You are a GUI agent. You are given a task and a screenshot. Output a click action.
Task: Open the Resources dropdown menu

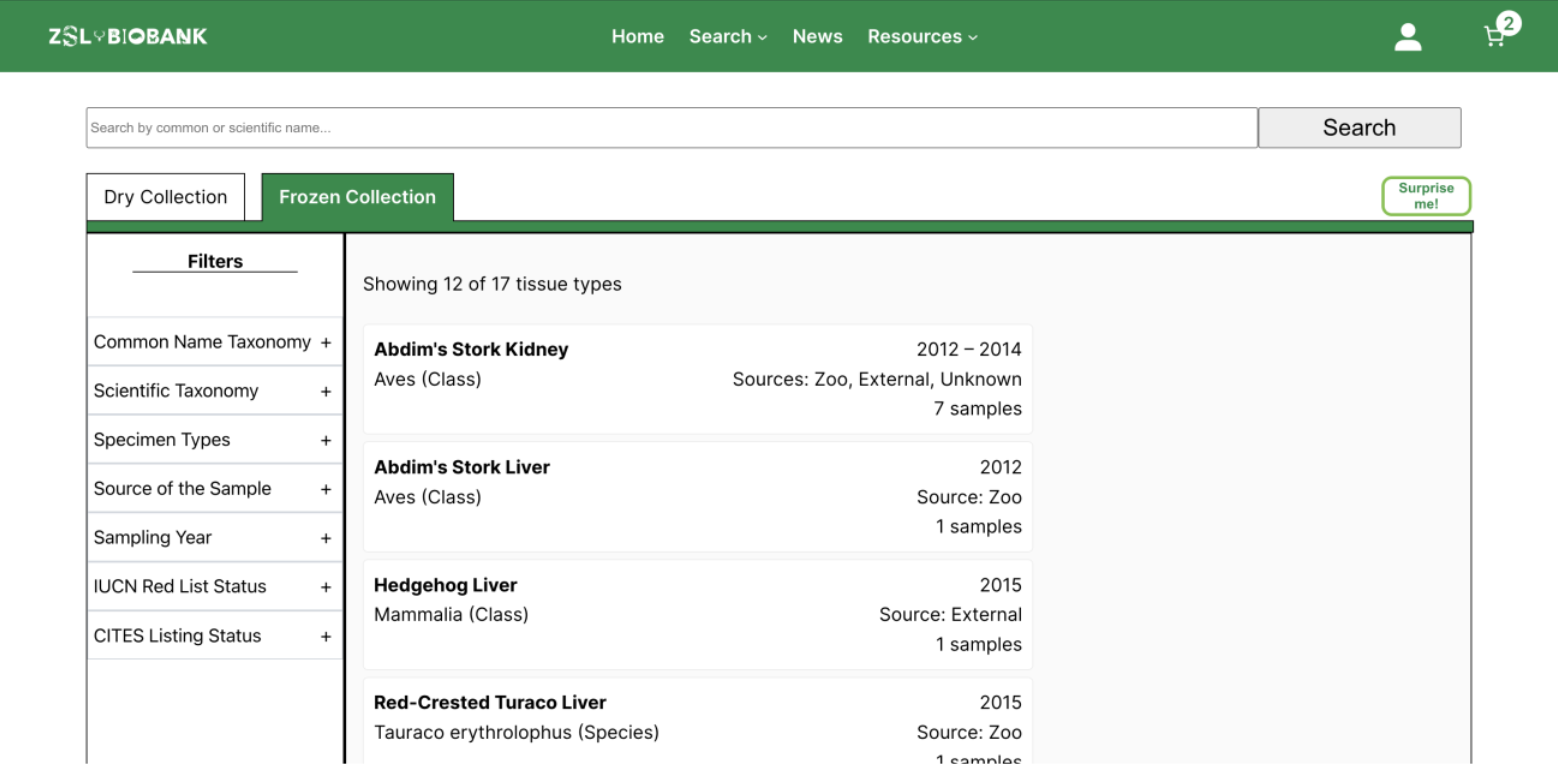click(x=922, y=36)
